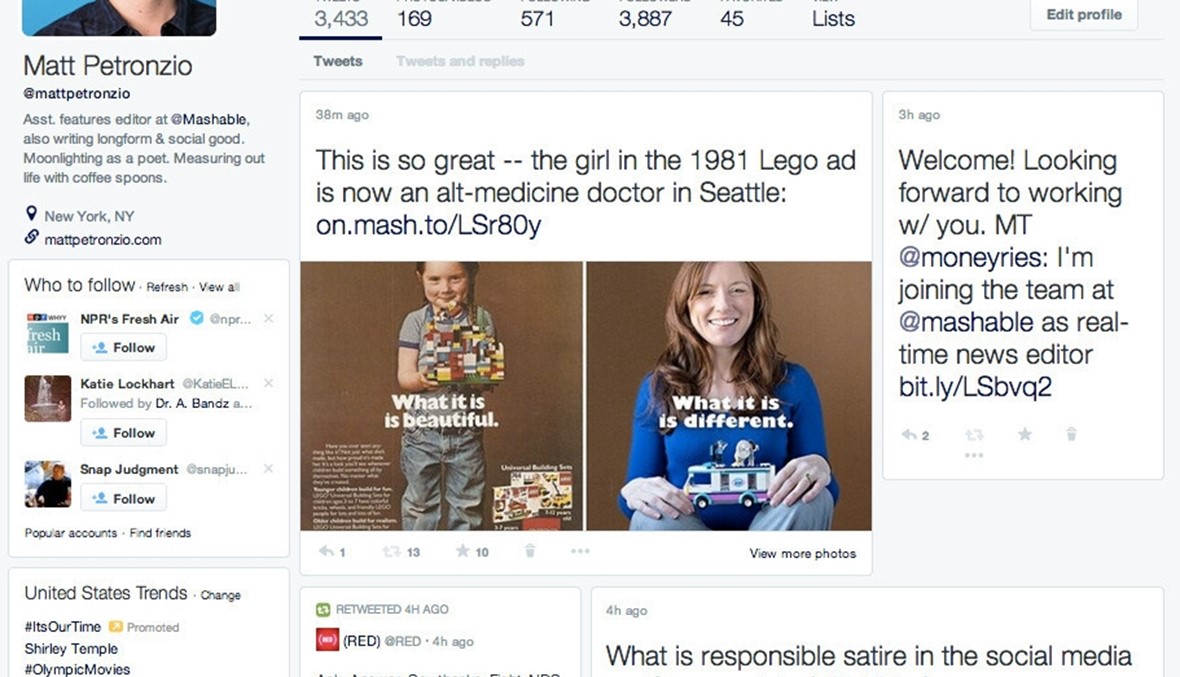1180x677 pixels.
Task: Dismiss Katie Lockhart follow suggestion
Action: point(268,384)
